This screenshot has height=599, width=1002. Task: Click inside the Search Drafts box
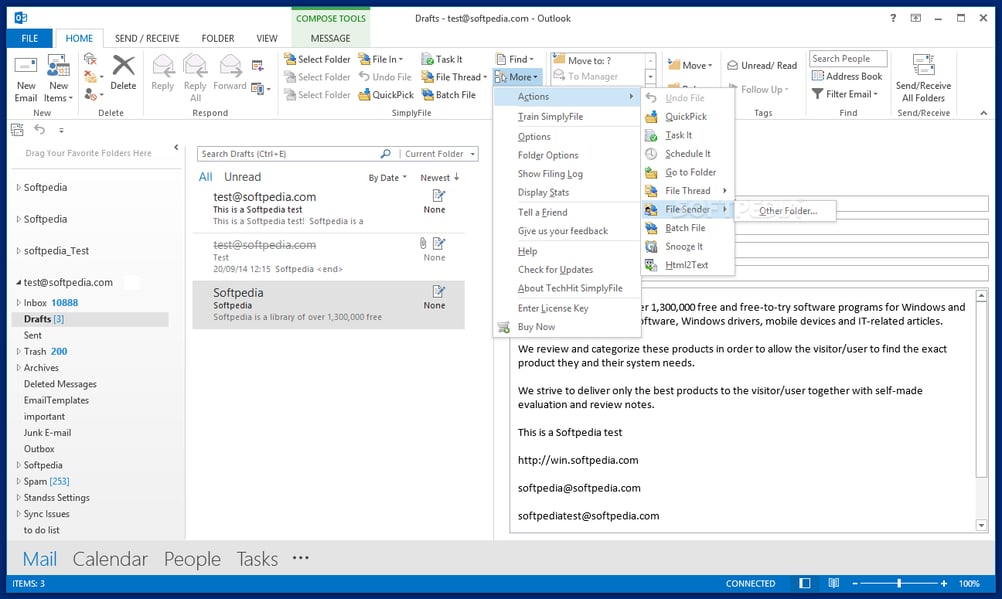coord(280,153)
